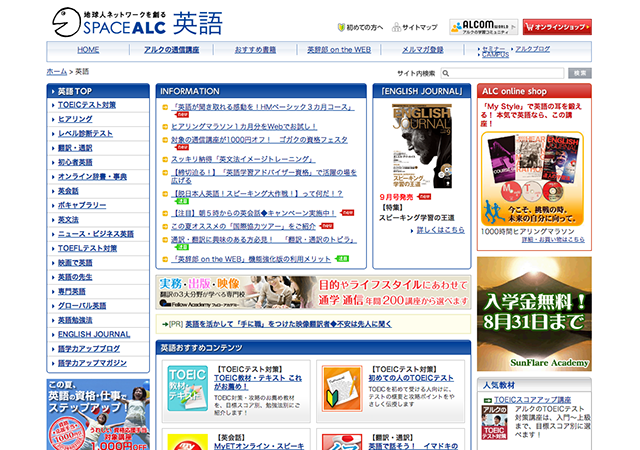Open 翻訳・通訳のトビラ news link
Viewport: 640px width, 450px height.
(x=264, y=239)
